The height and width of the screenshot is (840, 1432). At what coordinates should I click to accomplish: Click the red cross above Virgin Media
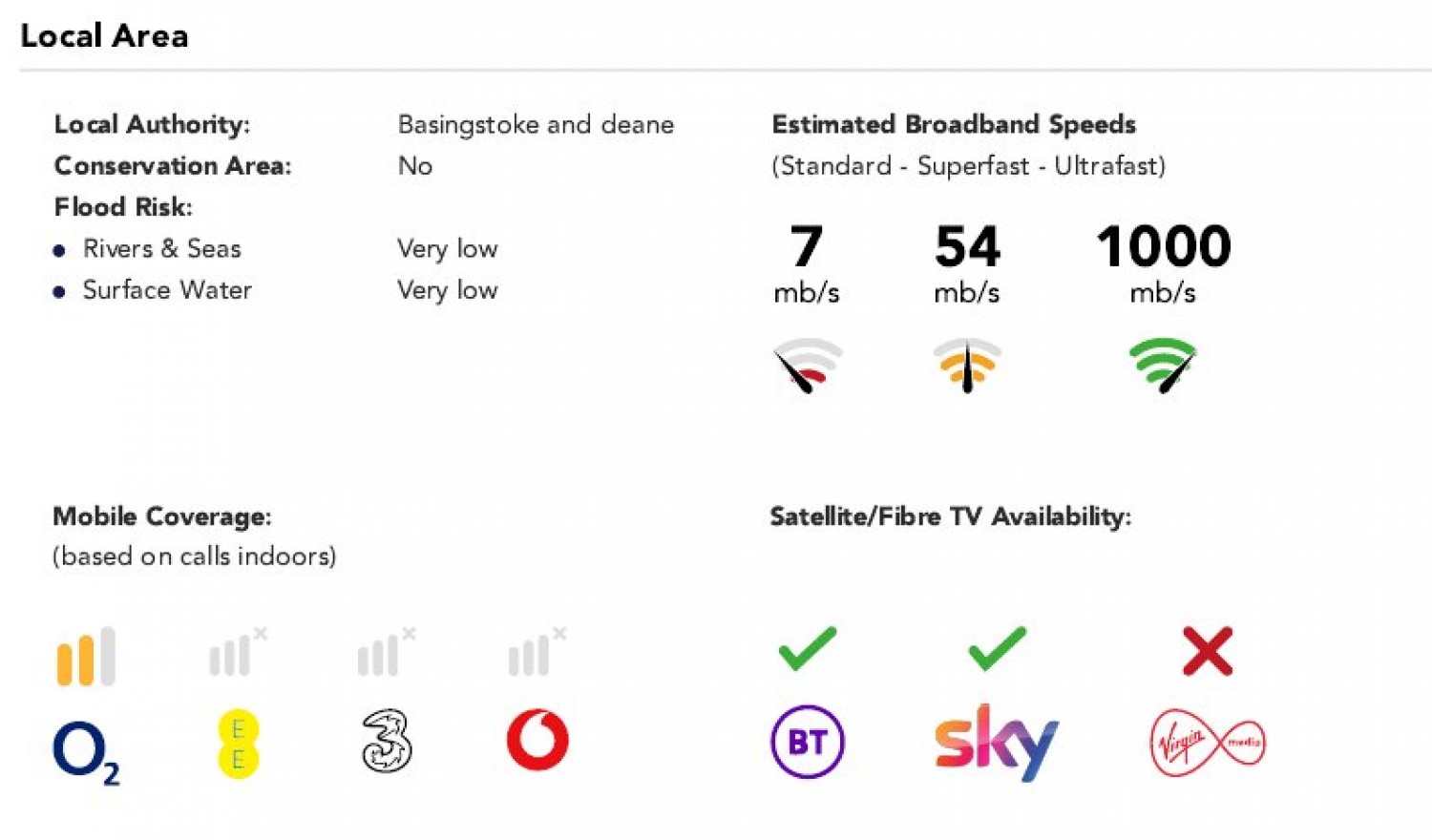pos(1208,651)
